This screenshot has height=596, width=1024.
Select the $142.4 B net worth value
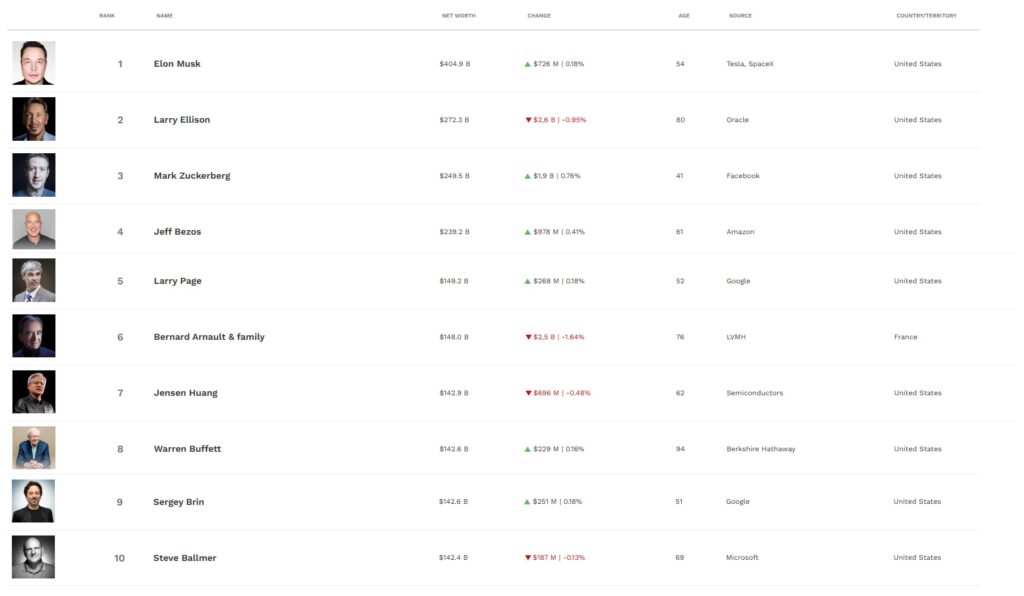tap(453, 557)
